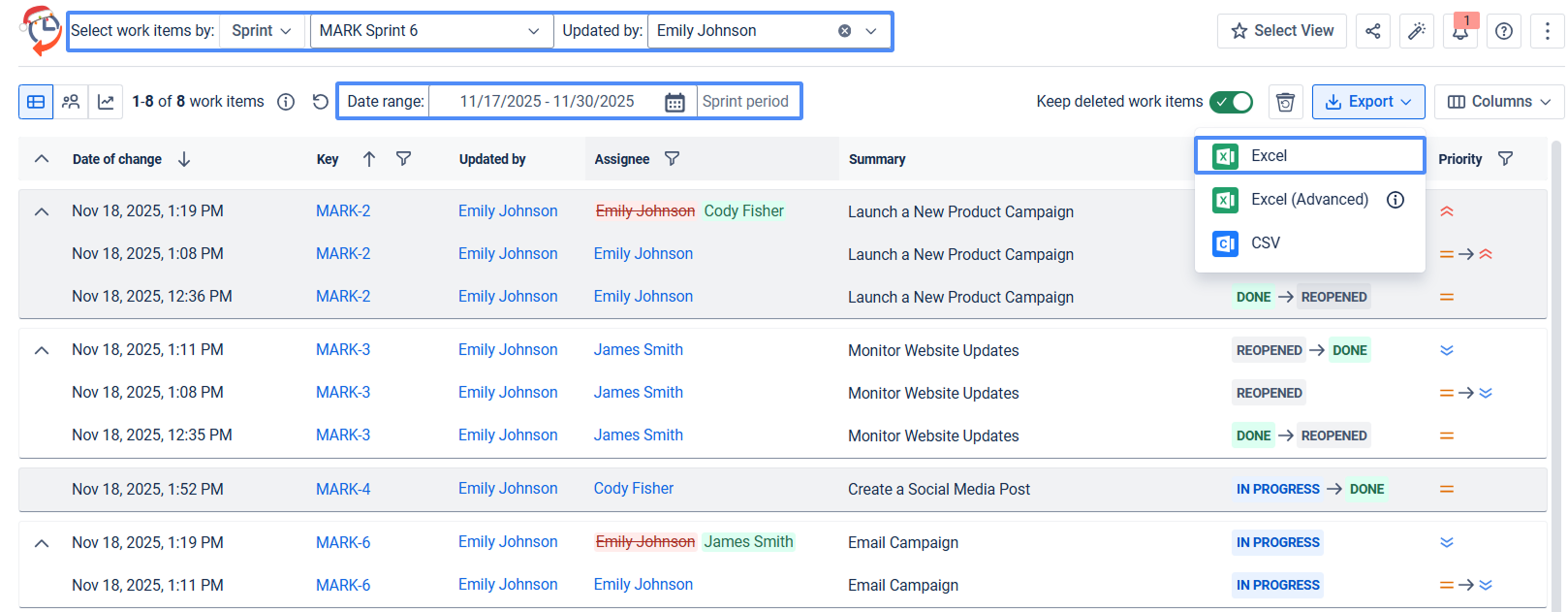Choose Excel (Advanced) export option

point(1309,200)
